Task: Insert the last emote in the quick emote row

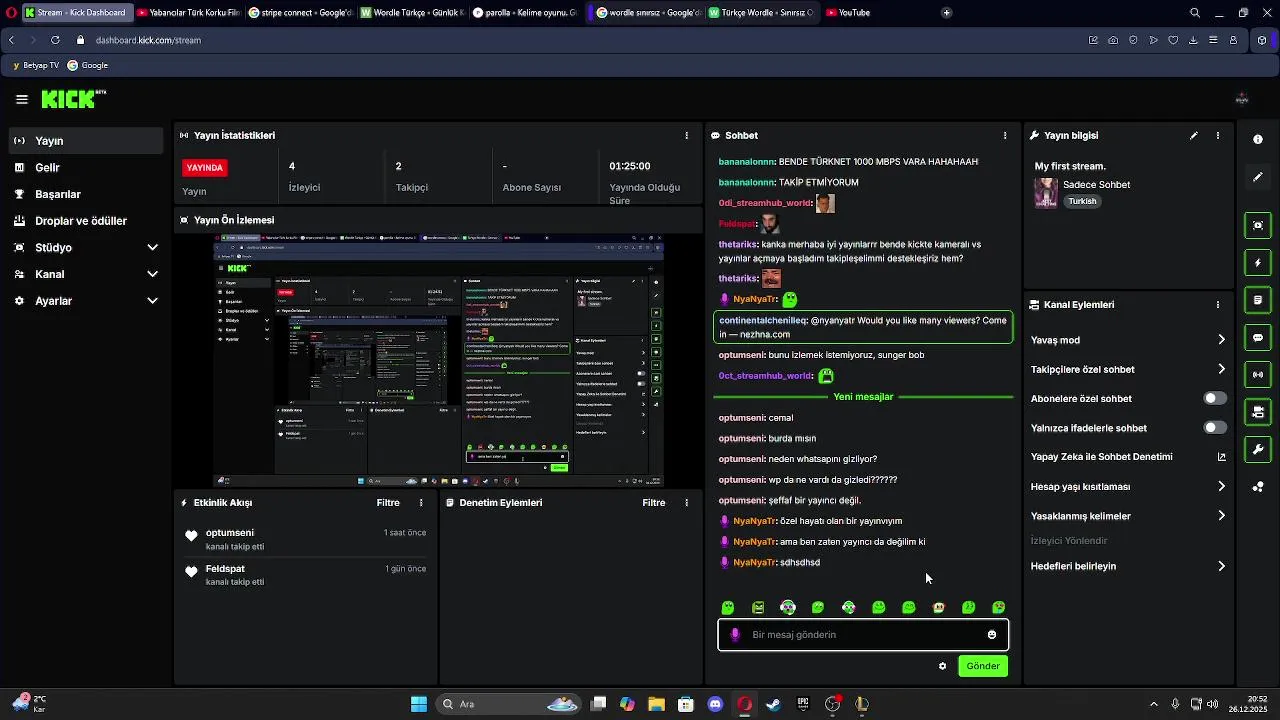Action: (998, 608)
